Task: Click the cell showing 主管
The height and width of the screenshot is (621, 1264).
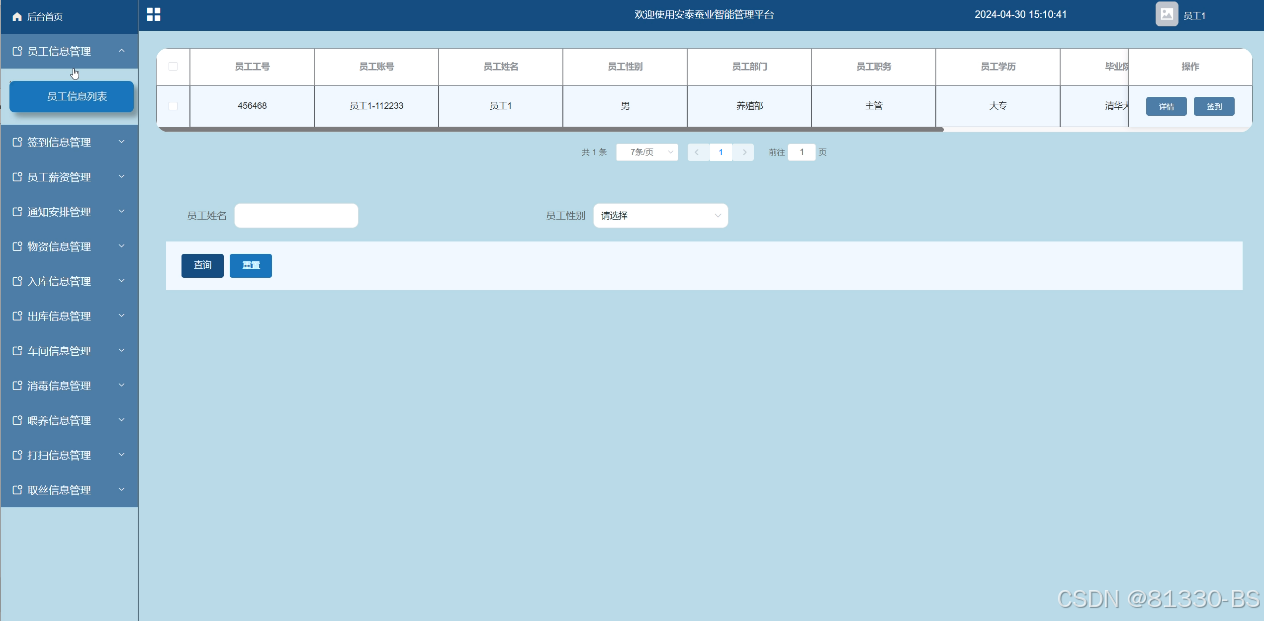Action: 874,106
